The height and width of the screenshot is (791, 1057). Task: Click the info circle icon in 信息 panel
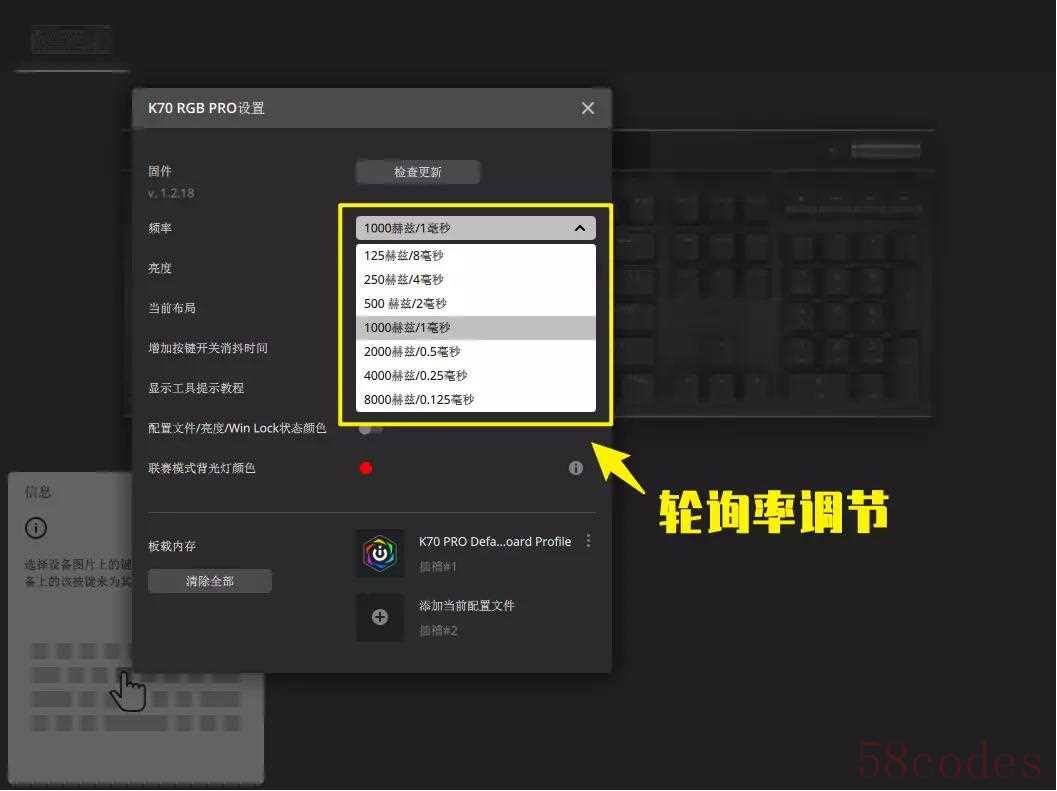(x=36, y=527)
